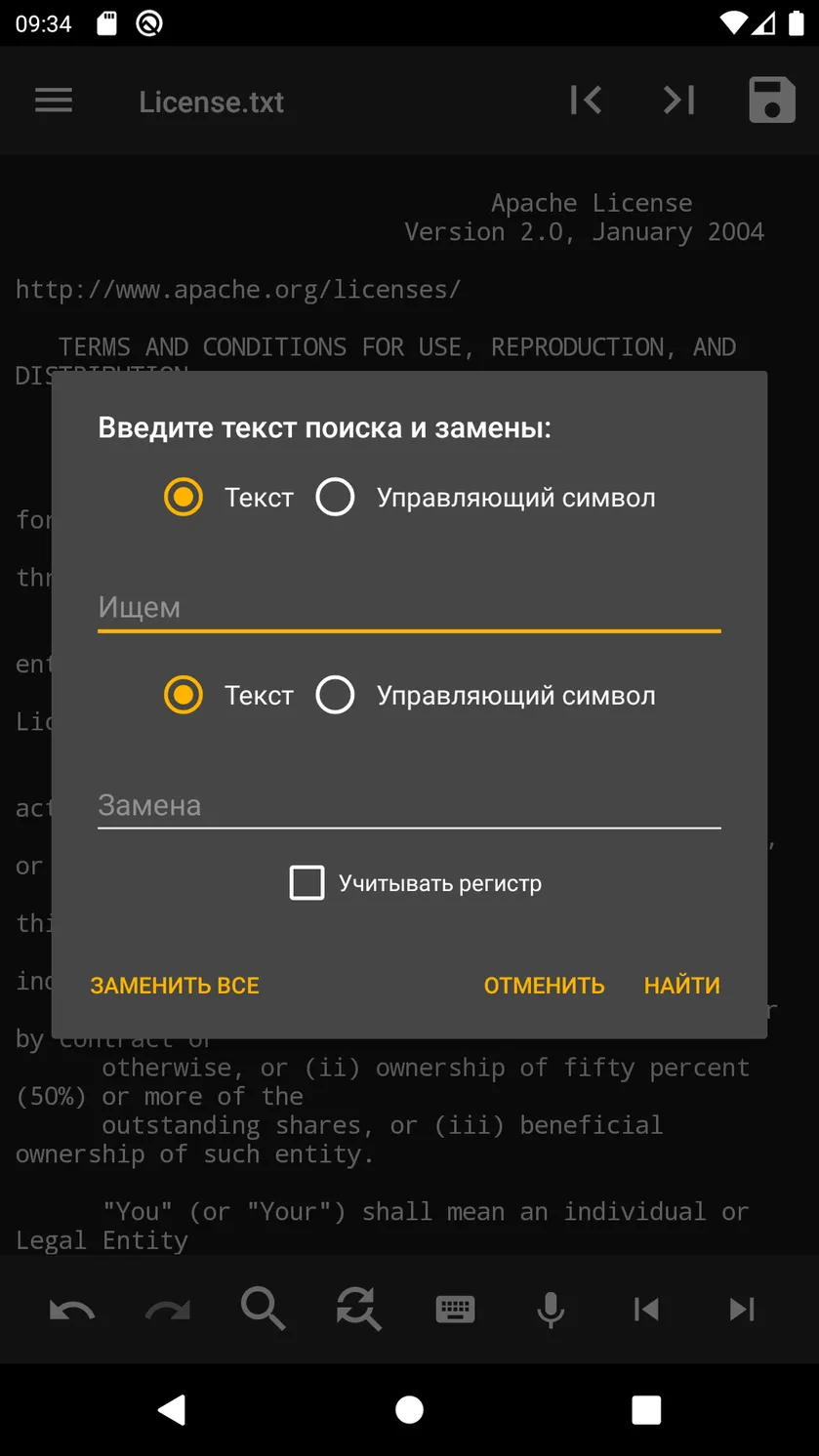This screenshot has width=819, height=1456.
Task: Start voice input with microphone icon
Action: point(551,1310)
